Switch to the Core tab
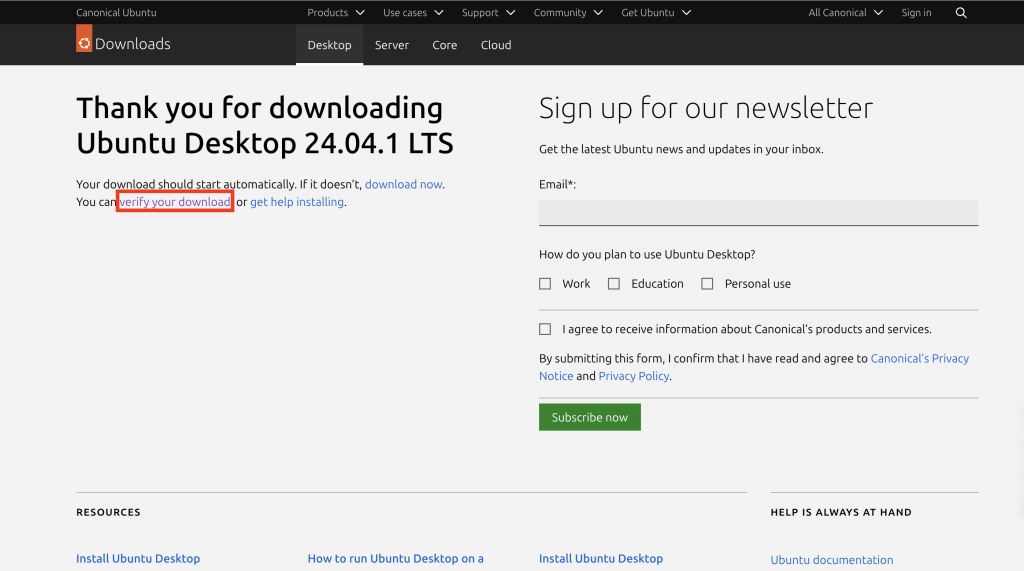 pyautogui.click(x=445, y=45)
